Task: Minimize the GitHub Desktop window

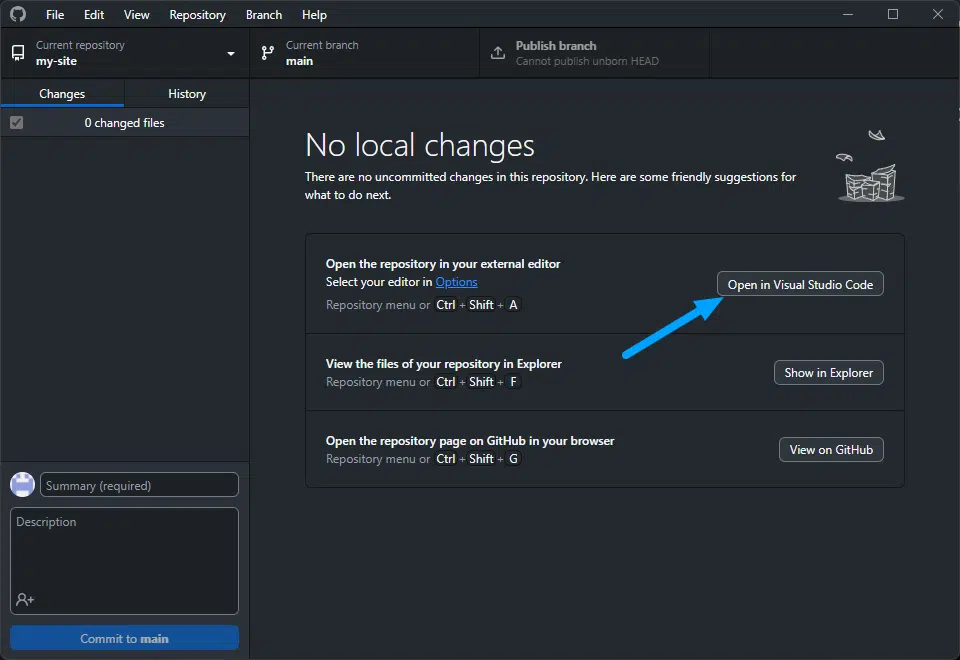Action: tap(847, 14)
